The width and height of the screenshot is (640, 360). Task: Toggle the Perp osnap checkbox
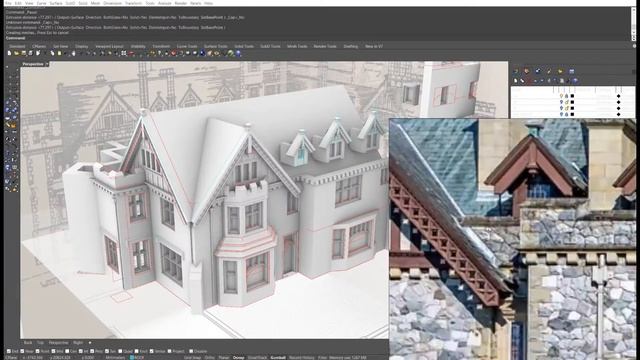[92, 351]
